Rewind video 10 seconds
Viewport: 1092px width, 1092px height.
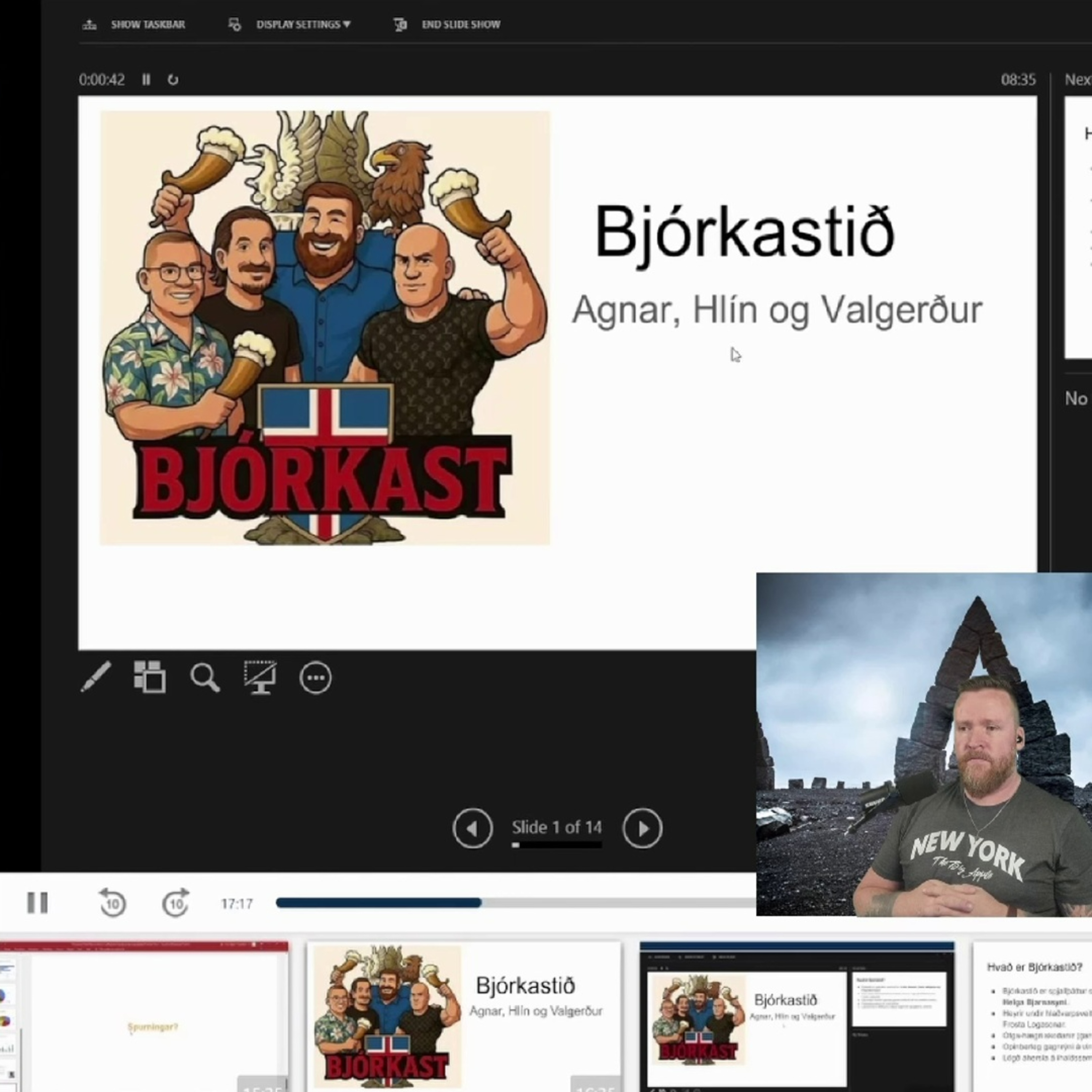[112, 903]
